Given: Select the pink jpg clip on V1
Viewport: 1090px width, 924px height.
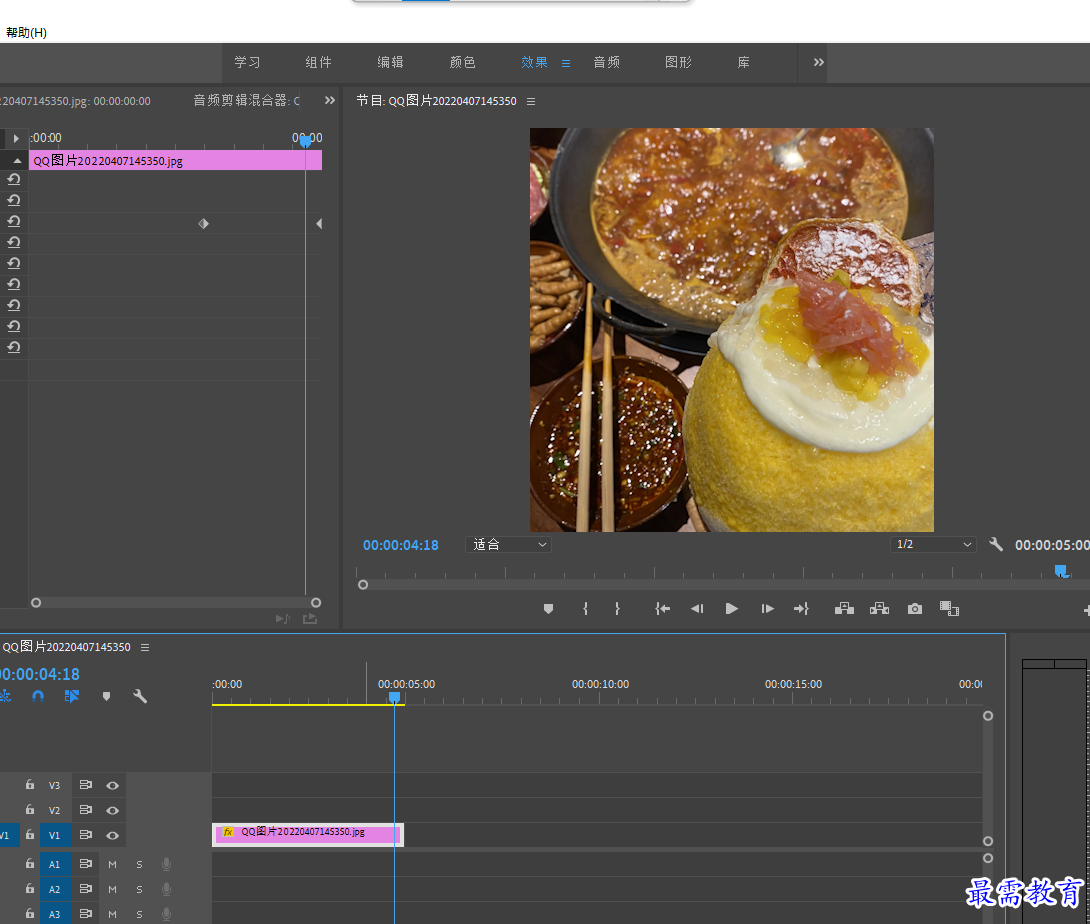Looking at the screenshot, I should 308,834.
